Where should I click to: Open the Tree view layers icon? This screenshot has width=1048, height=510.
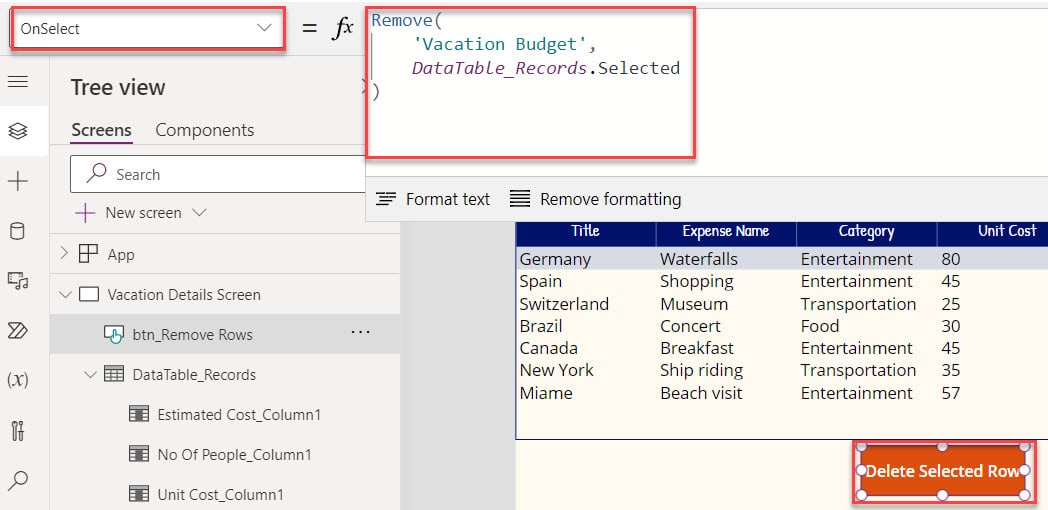17,130
